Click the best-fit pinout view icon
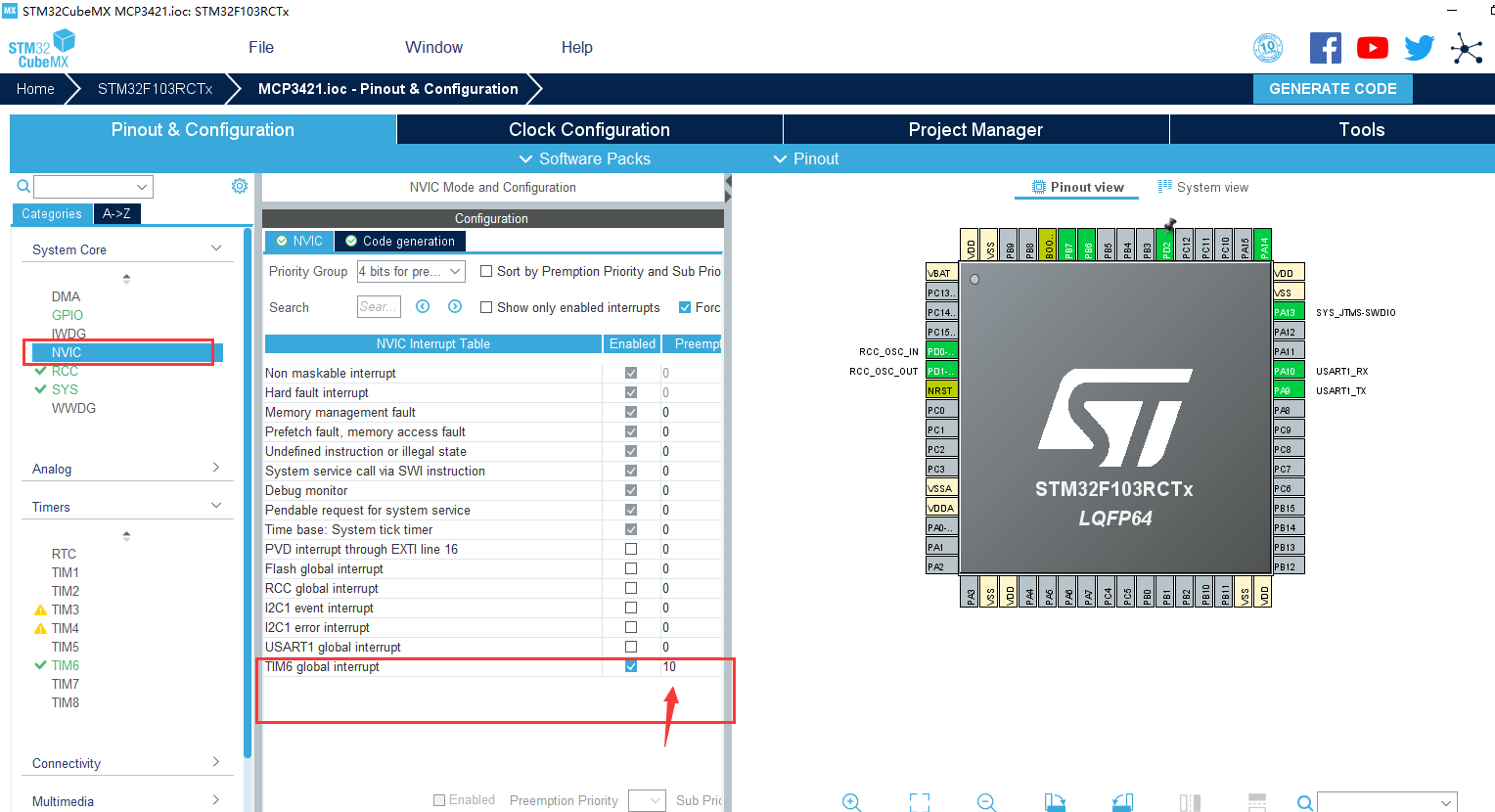The height and width of the screenshot is (812, 1495). click(x=919, y=802)
